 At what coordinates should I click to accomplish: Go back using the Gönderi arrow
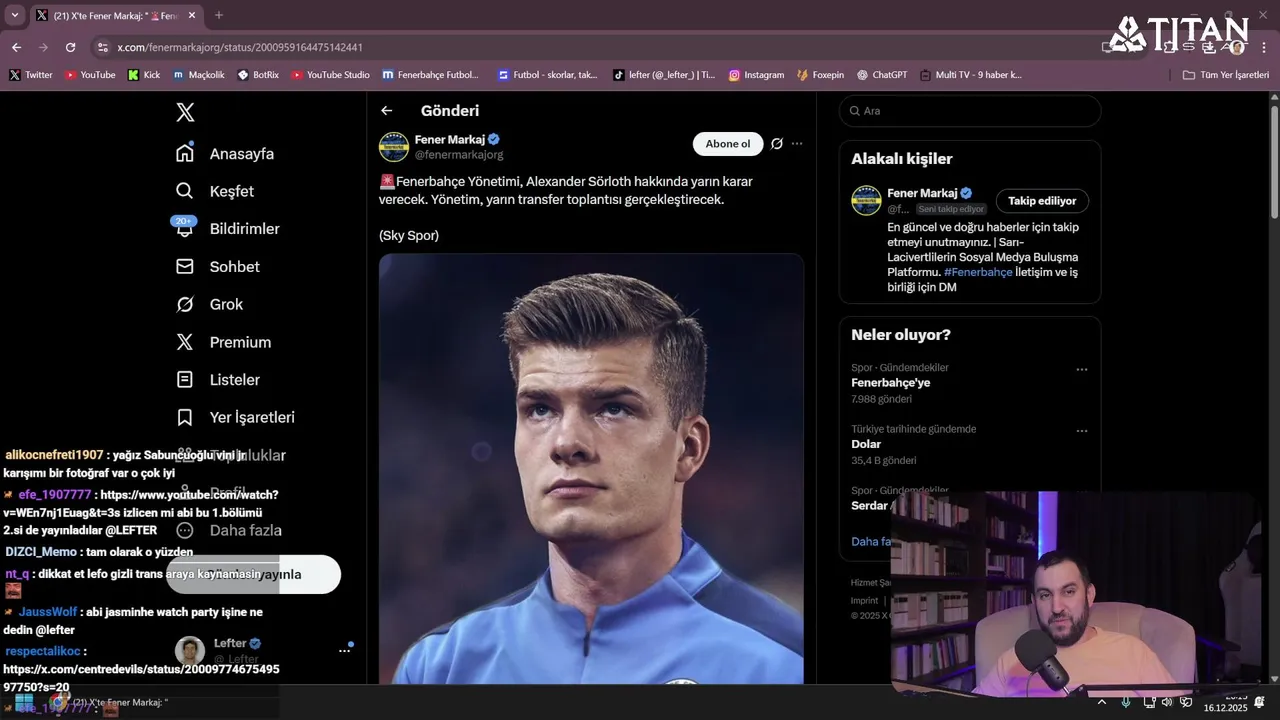point(387,111)
